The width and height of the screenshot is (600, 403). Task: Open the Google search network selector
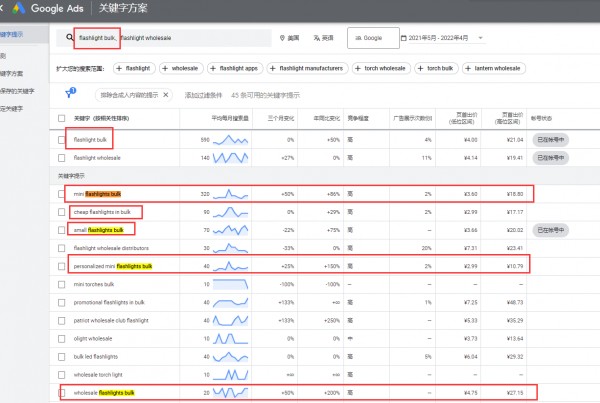[x=373, y=38]
